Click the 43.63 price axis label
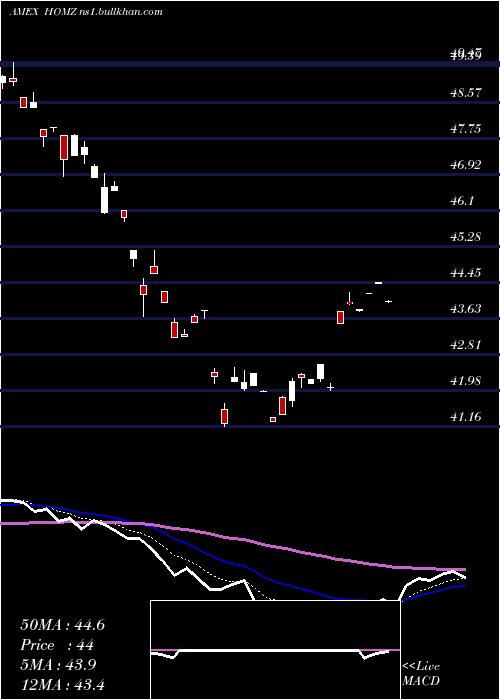The width and height of the screenshot is (500, 700). click(x=466, y=309)
